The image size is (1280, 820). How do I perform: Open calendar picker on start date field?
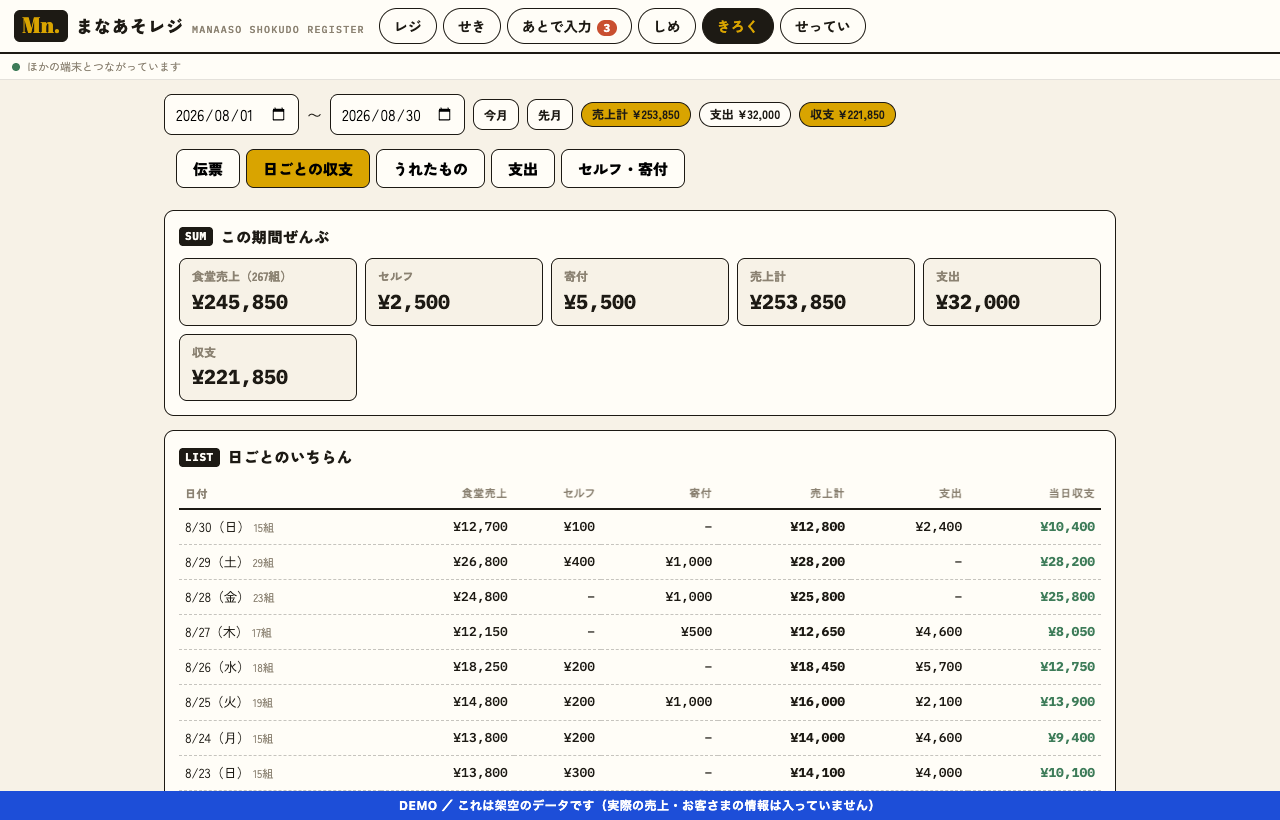click(278, 115)
